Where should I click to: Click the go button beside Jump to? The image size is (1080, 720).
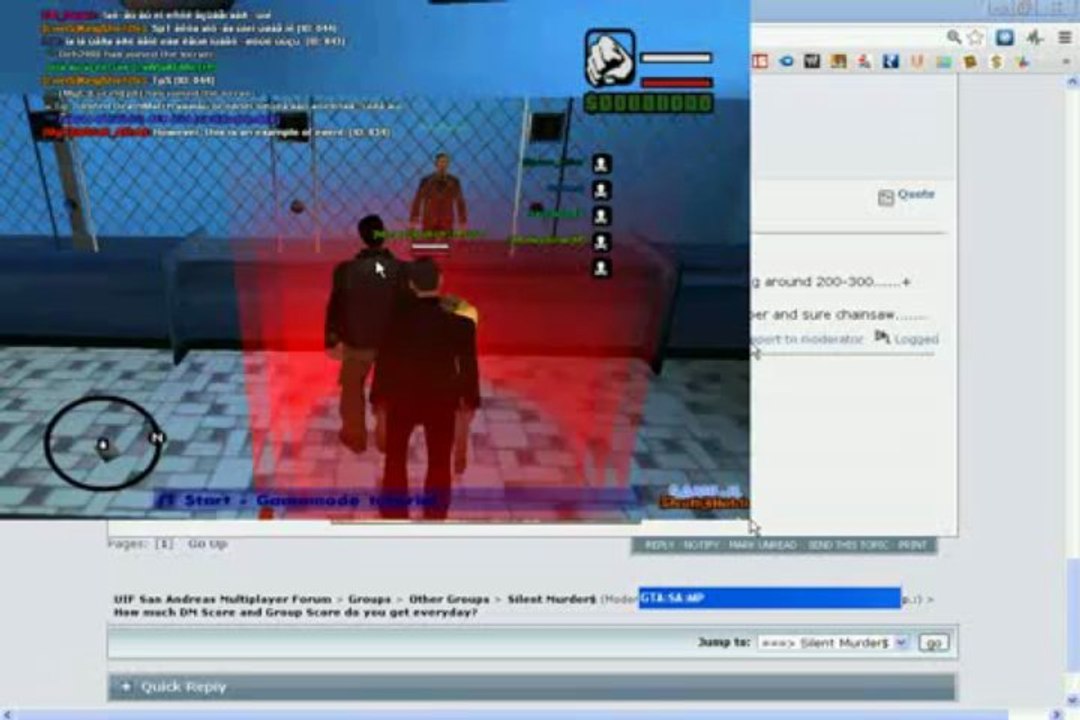(x=934, y=644)
